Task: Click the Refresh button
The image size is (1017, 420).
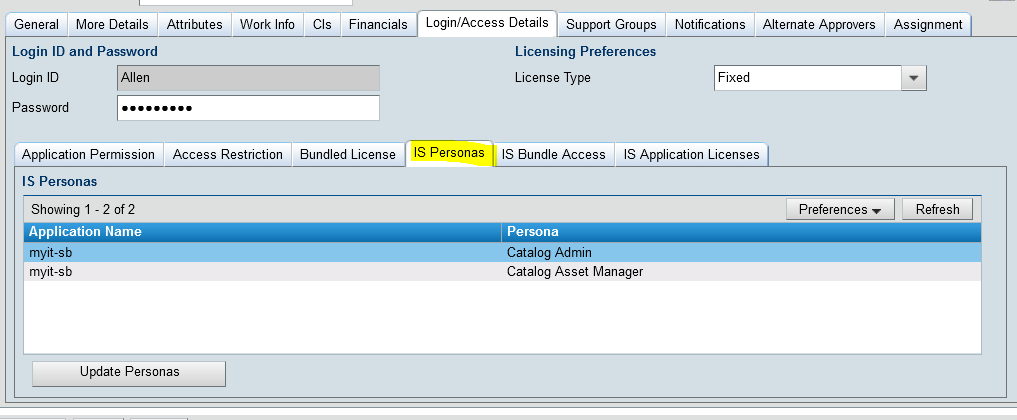Action: point(937,209)
